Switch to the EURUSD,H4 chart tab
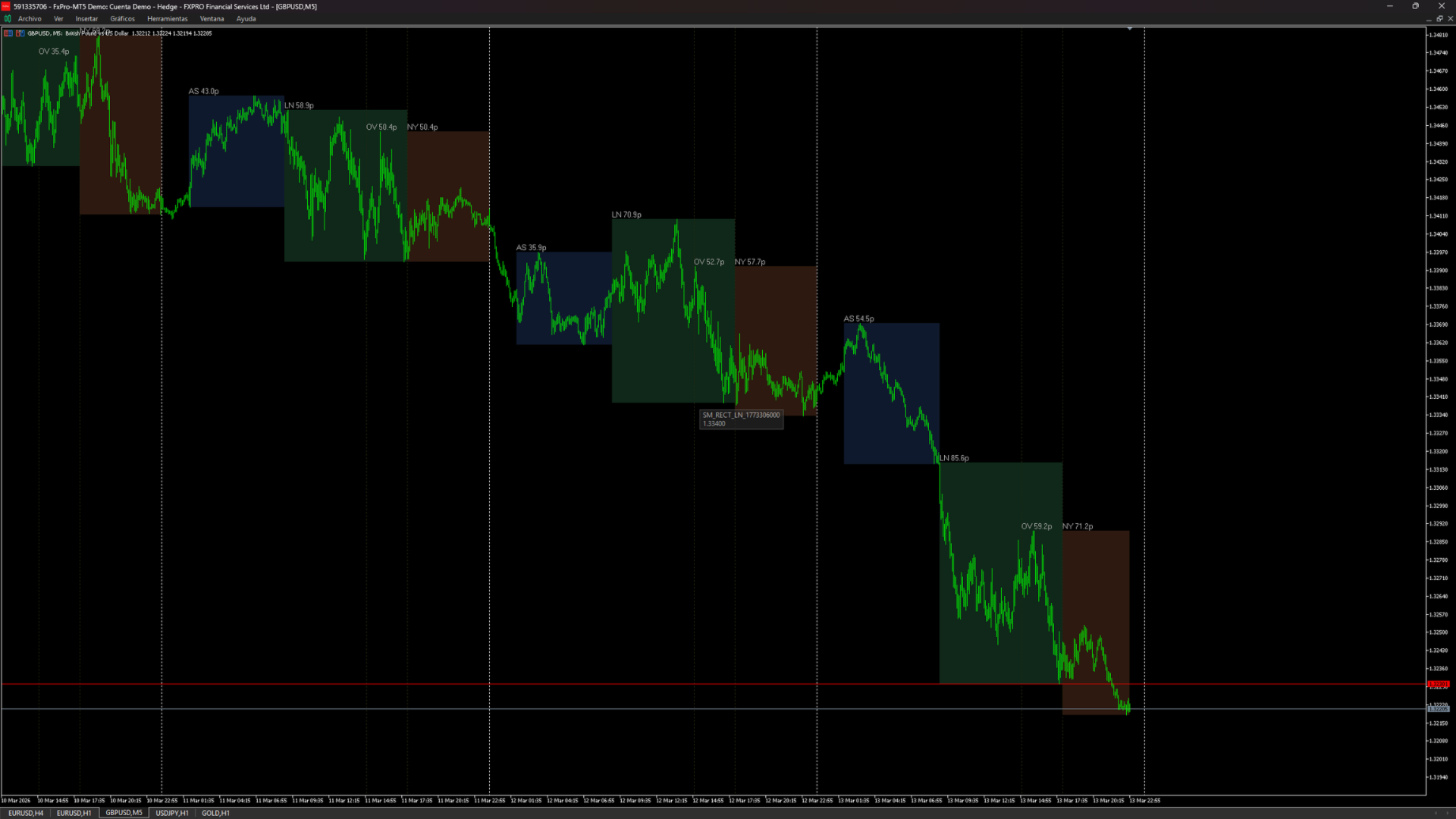 click(26, 813)
